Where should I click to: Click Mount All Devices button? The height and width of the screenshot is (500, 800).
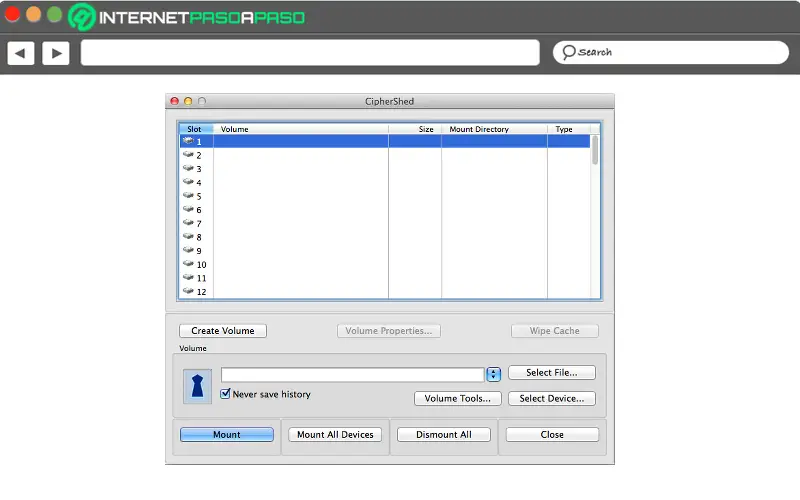(335, 435)
